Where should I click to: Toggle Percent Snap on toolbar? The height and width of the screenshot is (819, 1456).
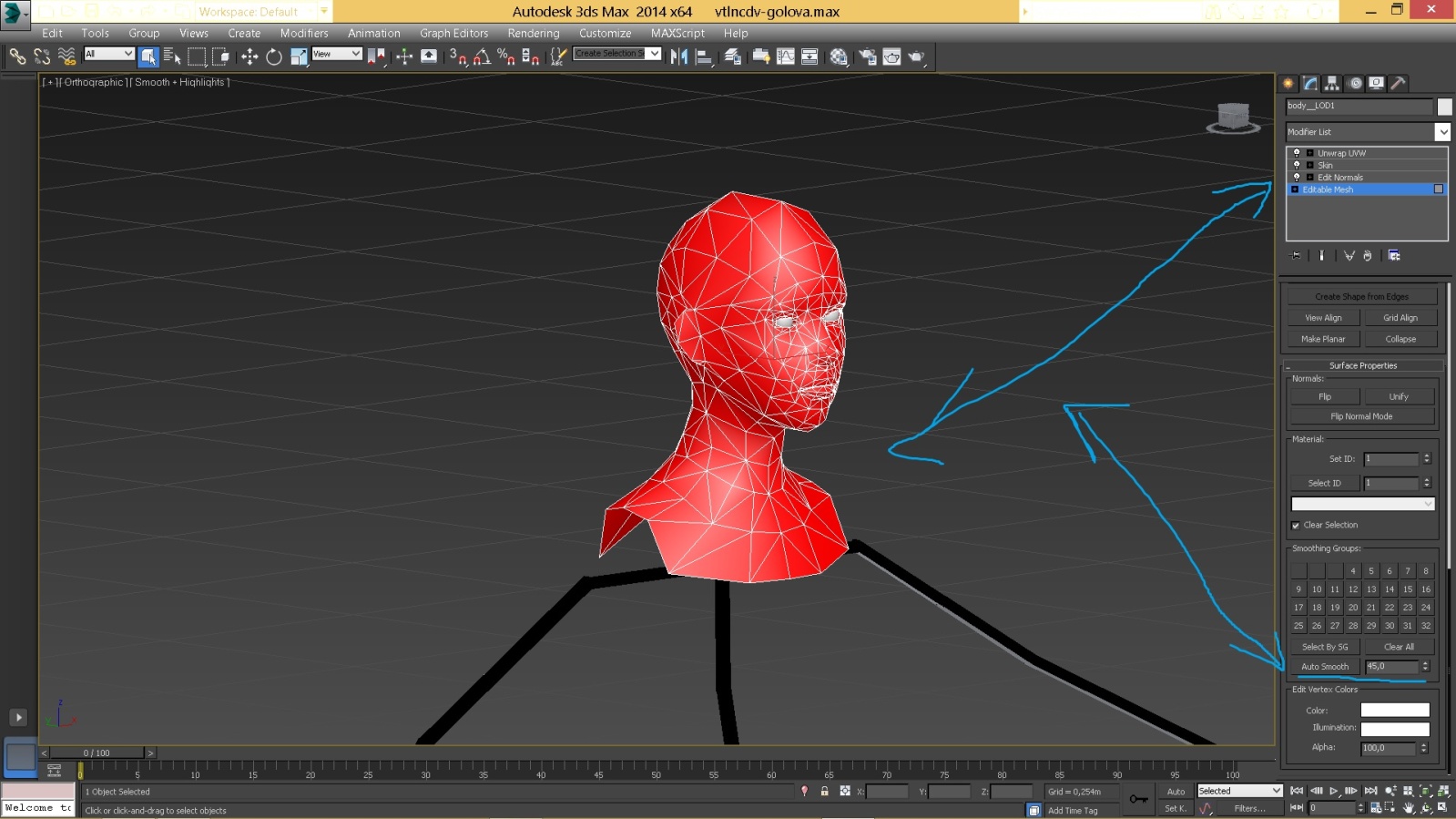506,56
